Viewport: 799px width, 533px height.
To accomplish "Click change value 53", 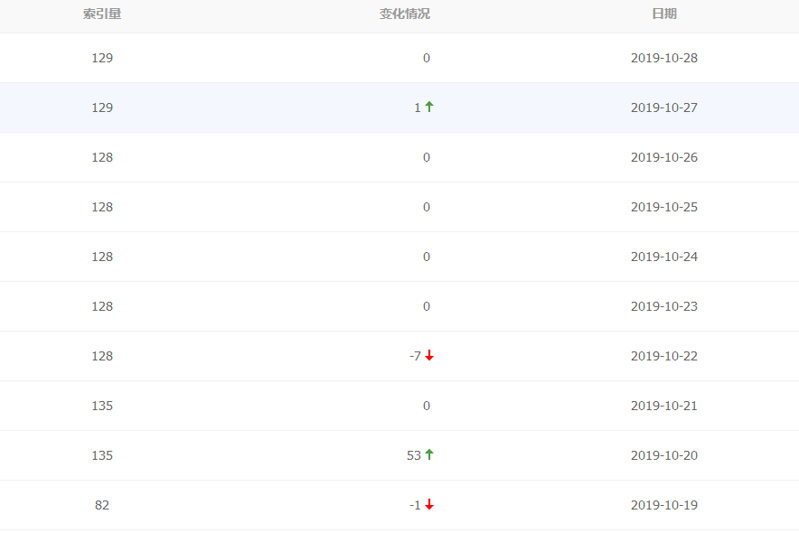I will click(414, 456).
